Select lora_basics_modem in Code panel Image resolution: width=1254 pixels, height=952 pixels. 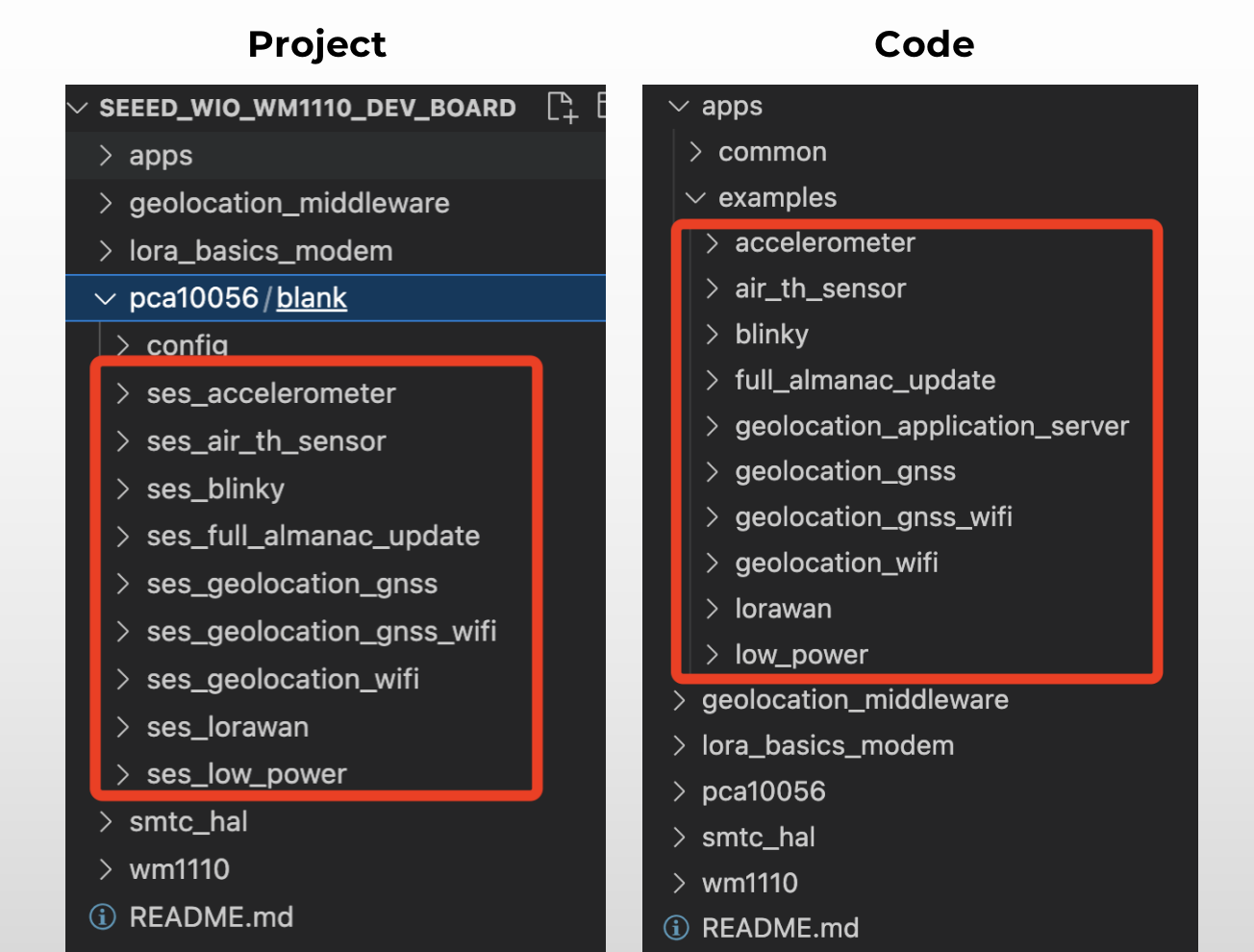827,746
